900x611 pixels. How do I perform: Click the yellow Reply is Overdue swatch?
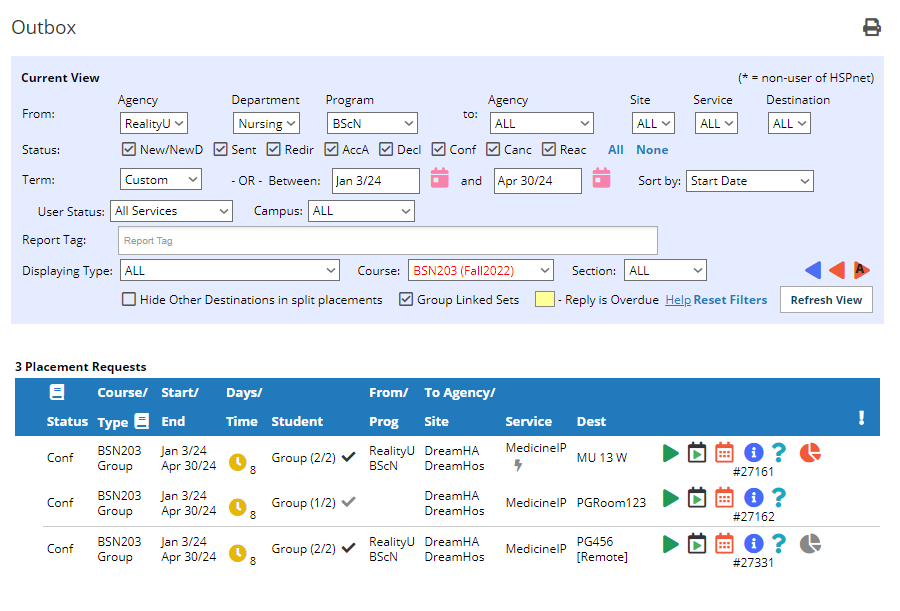545,299
